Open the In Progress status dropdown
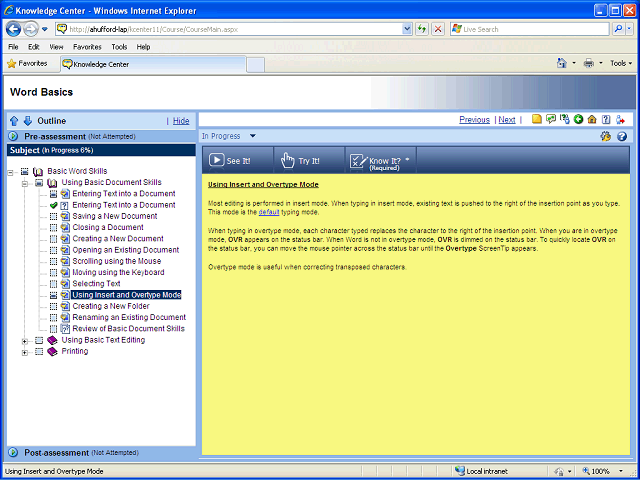The height and width of the screenshot is (480, 640). point(253,136)
